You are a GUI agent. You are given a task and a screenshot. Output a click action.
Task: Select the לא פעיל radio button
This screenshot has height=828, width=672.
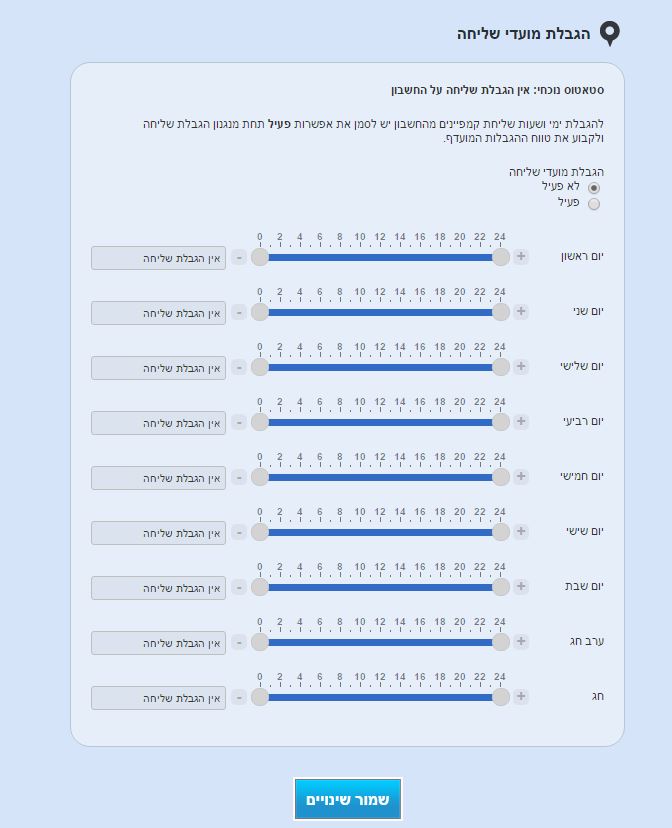click(x=594, y=188)
